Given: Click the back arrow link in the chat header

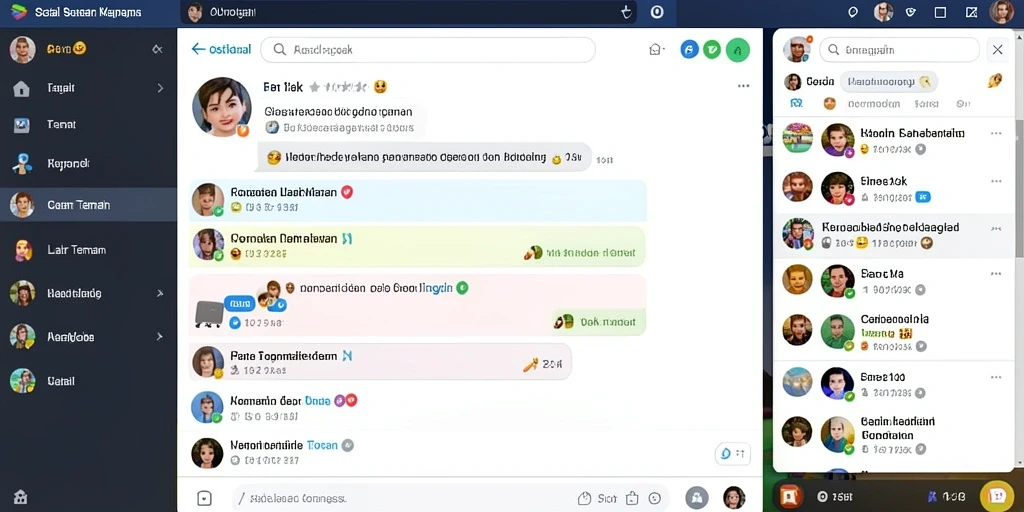Looking at the screenshot, I should (x=221, y=49).
